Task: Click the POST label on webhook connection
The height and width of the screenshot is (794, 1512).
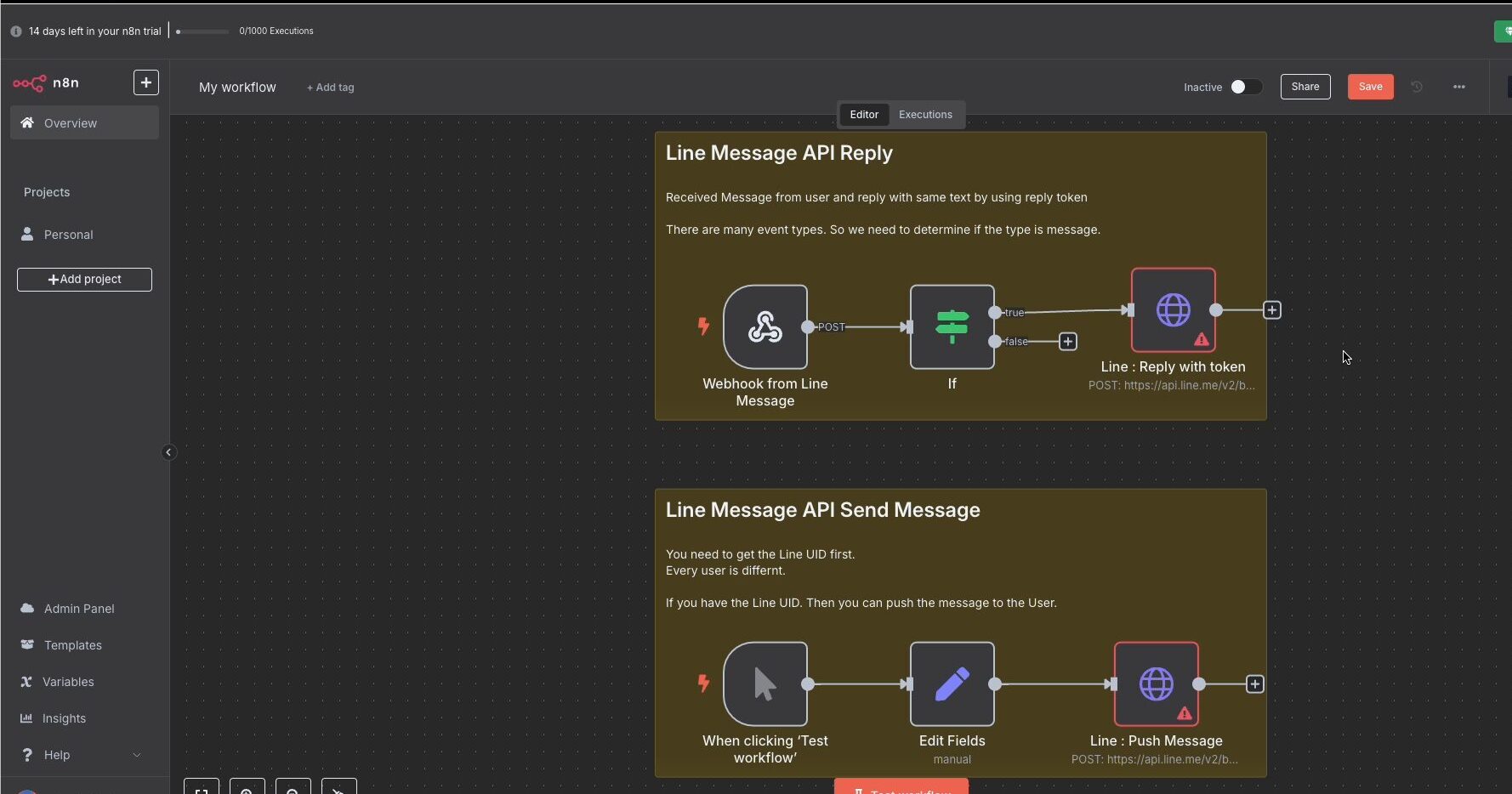Action: pyautogui.click(x=832, y=327)
